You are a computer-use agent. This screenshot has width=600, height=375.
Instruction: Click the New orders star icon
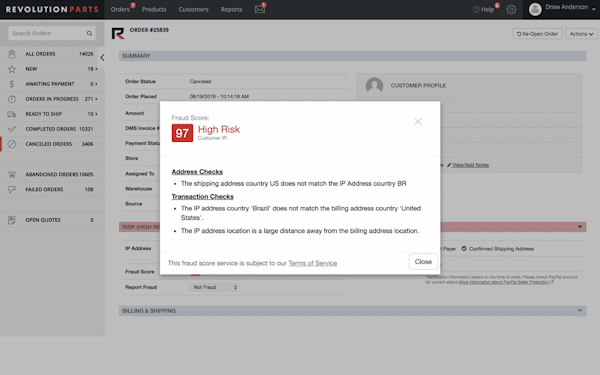tap(12, 69)
